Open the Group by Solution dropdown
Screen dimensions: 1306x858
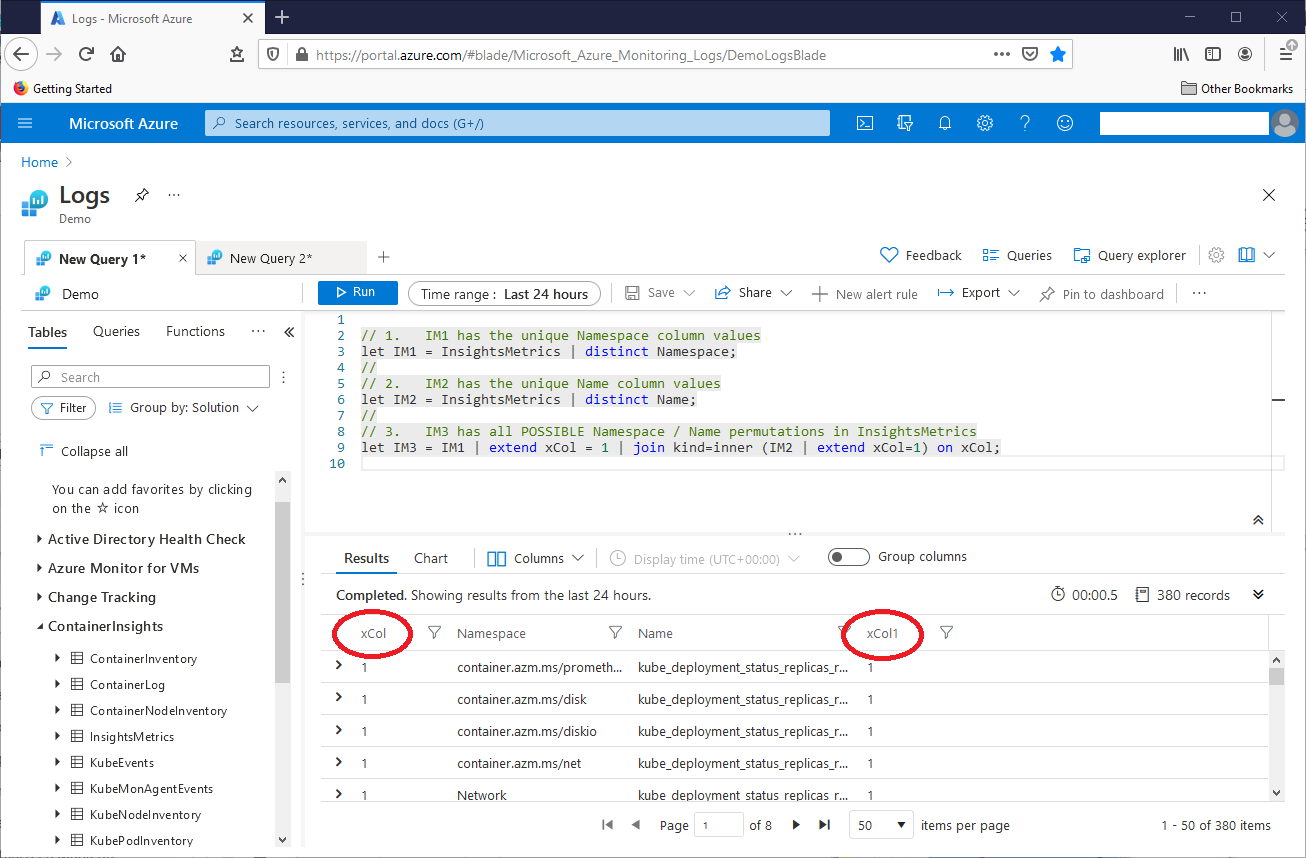tap(183, 408)
